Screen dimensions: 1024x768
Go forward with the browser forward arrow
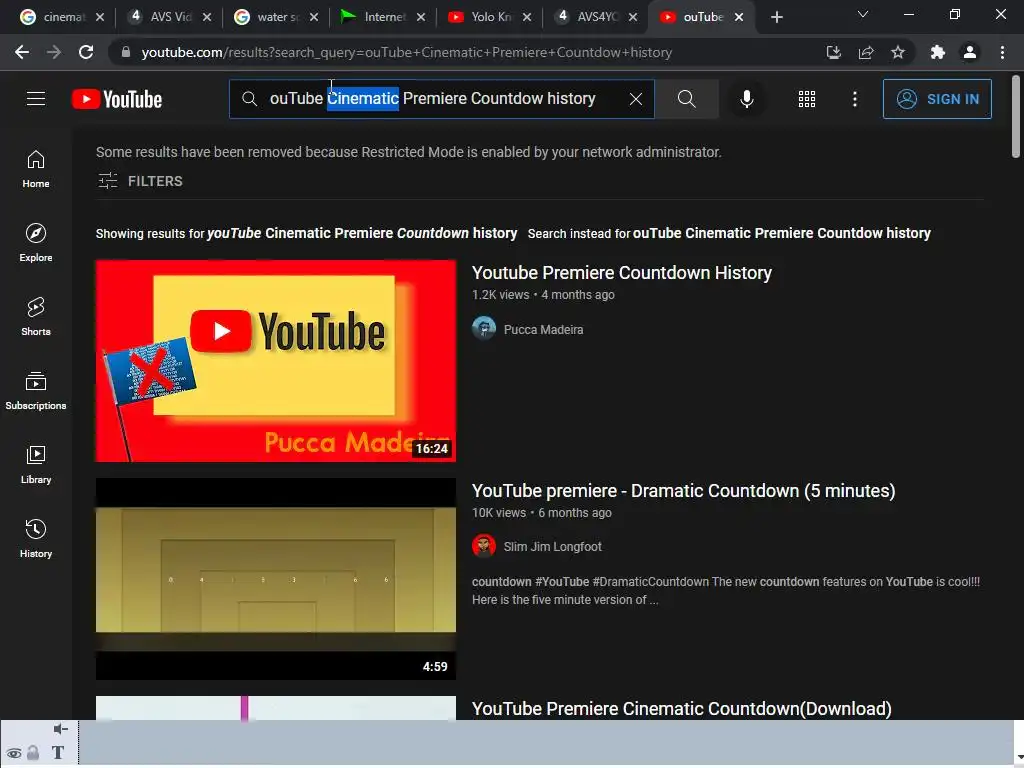click(54, 52)
